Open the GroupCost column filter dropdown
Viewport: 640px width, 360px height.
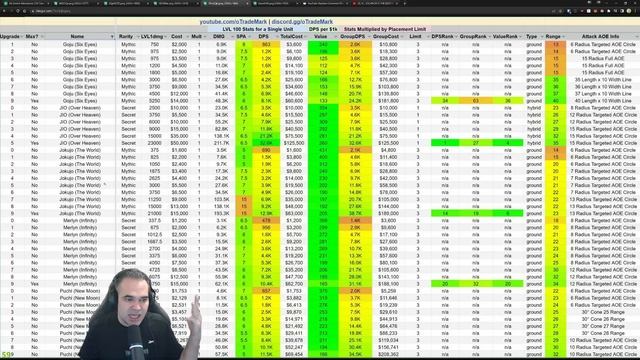click(402, 37)
